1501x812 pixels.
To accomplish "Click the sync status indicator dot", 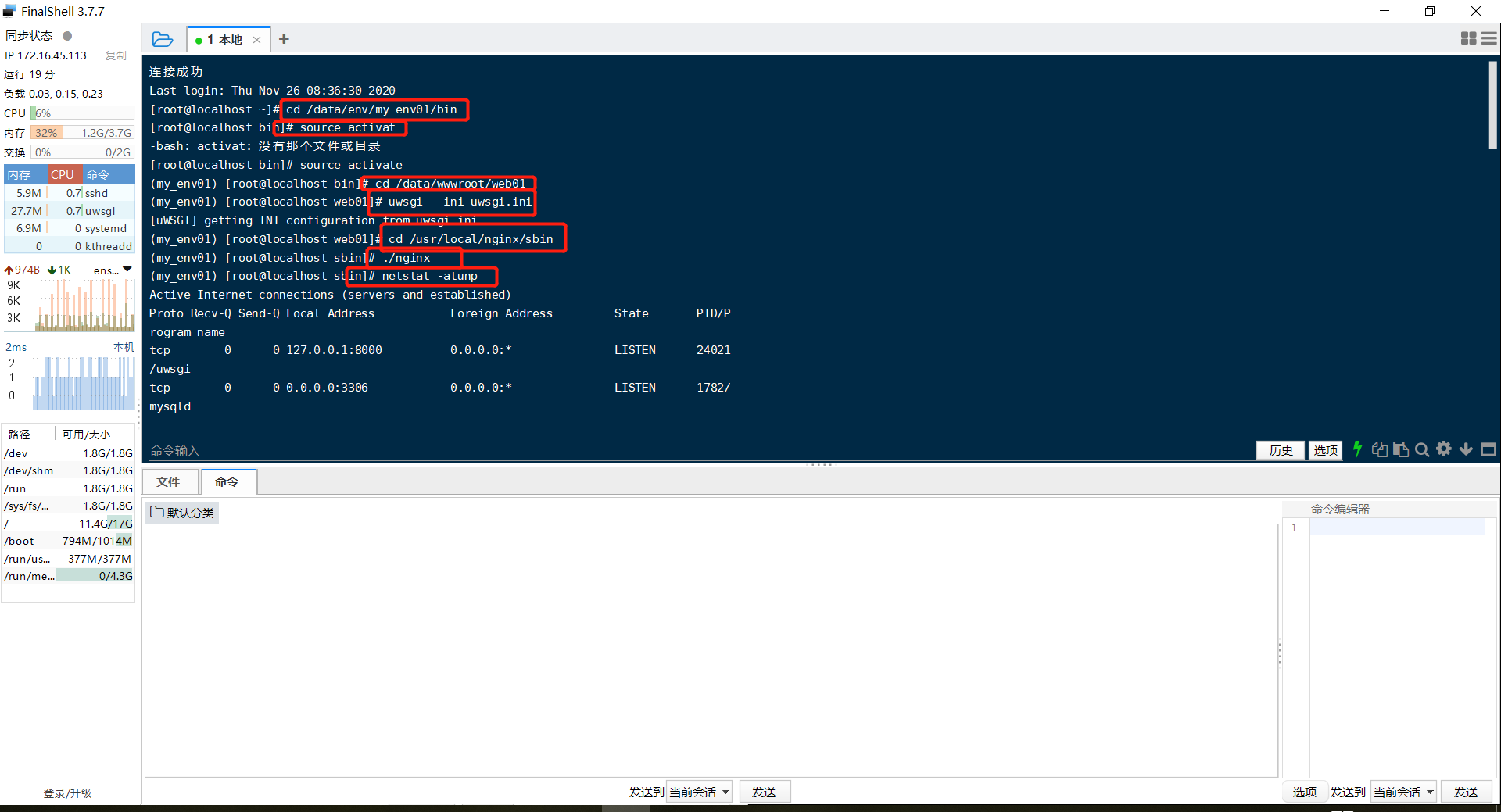I will pyautogui.click(x=67, y=36).
